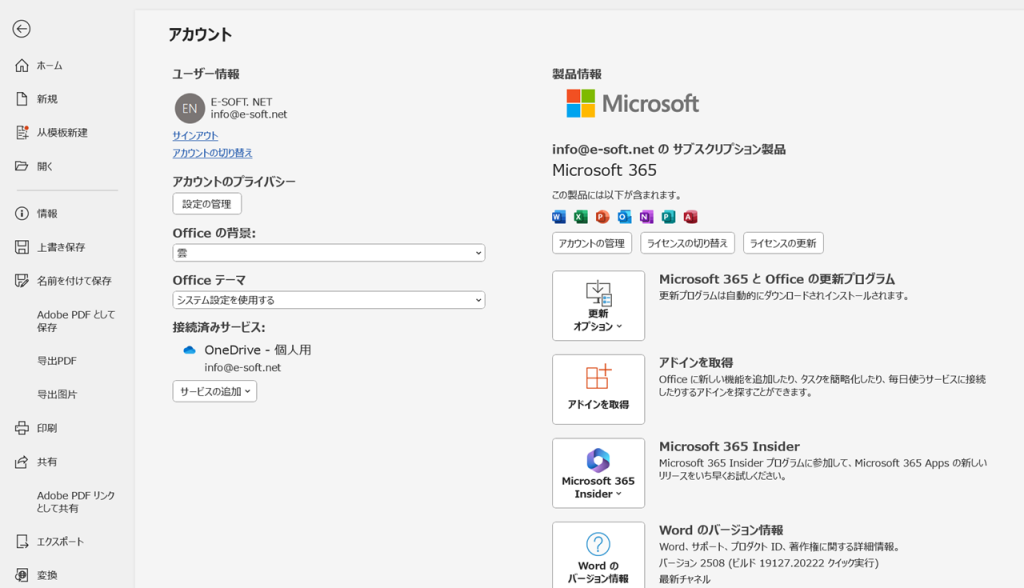Click the save-as icon for 名前を付けて保存
This screenshot has height=588, width=1024.
click(x=22, y=280)
